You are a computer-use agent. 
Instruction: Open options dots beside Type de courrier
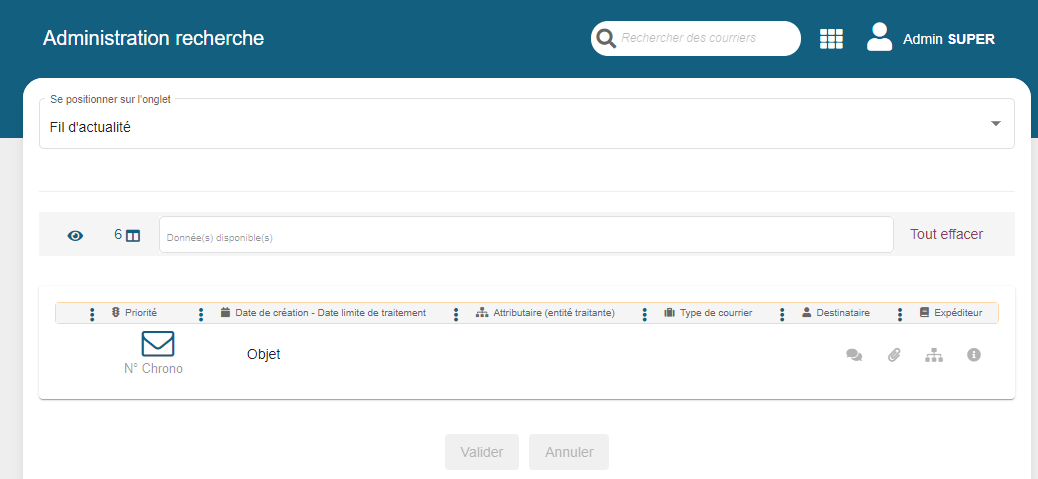[643, 314]
